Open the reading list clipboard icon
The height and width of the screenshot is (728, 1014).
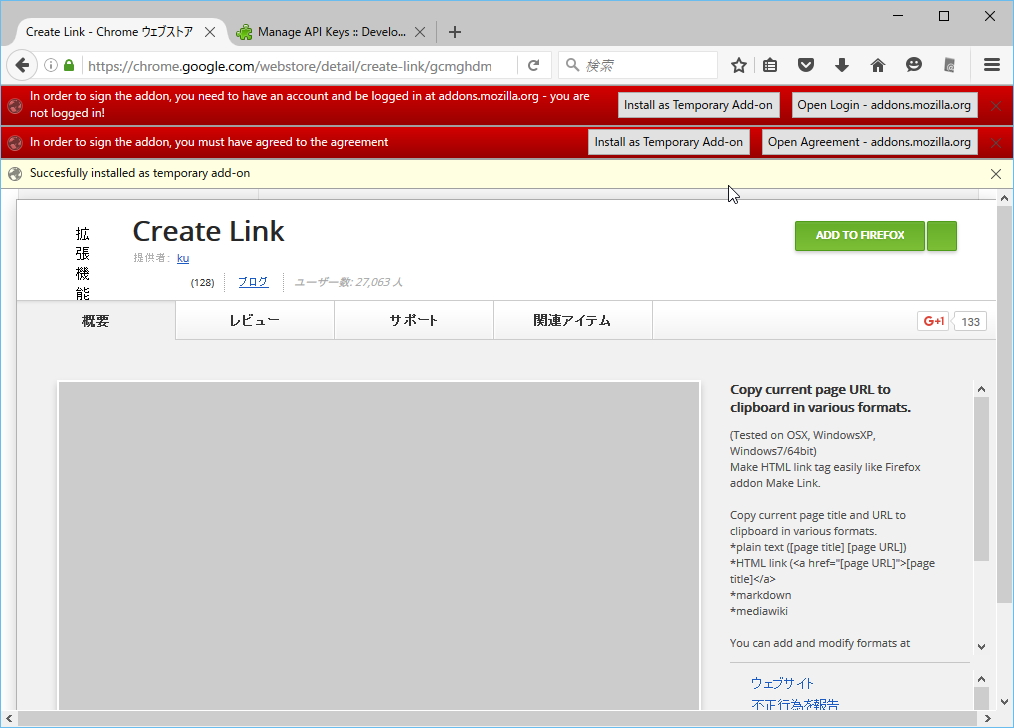coord(770,64)
